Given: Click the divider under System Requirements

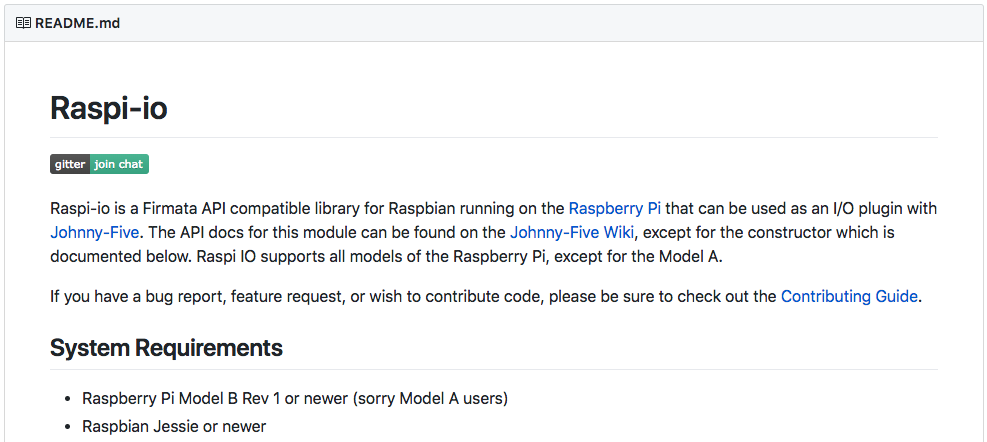Looking at the screenshot, I should pyautogui.click(x=494, y=370).
